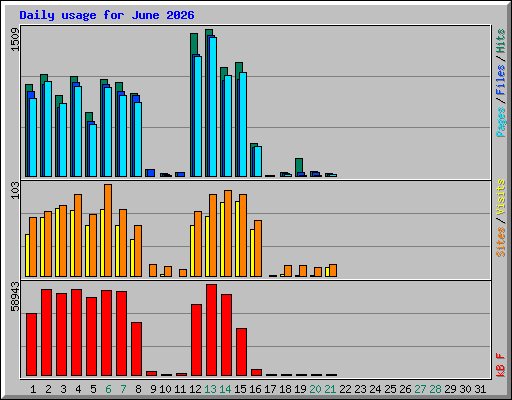Click the red "KB F" legend label
The image size is (512, 400).
pos(500,365)
